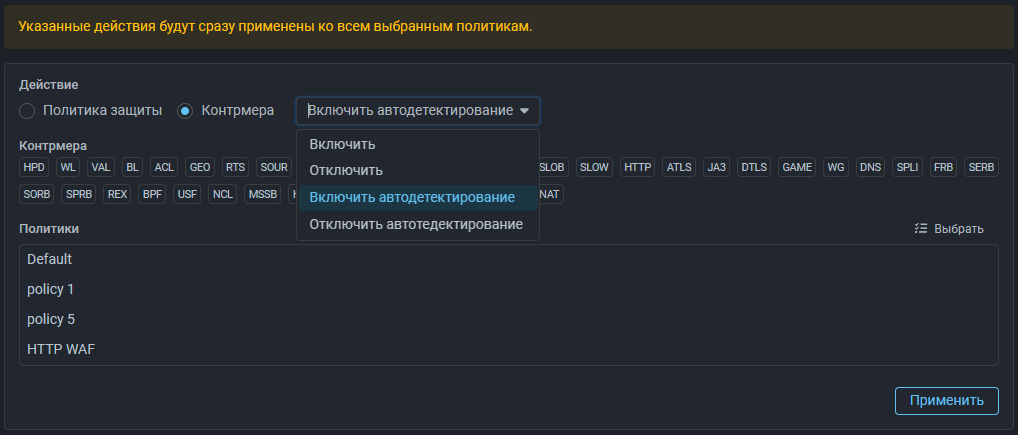Select highlighted Включить автодетектирование menu item
This screenshot has height=435, width=1018.
[x=412, y=198]
